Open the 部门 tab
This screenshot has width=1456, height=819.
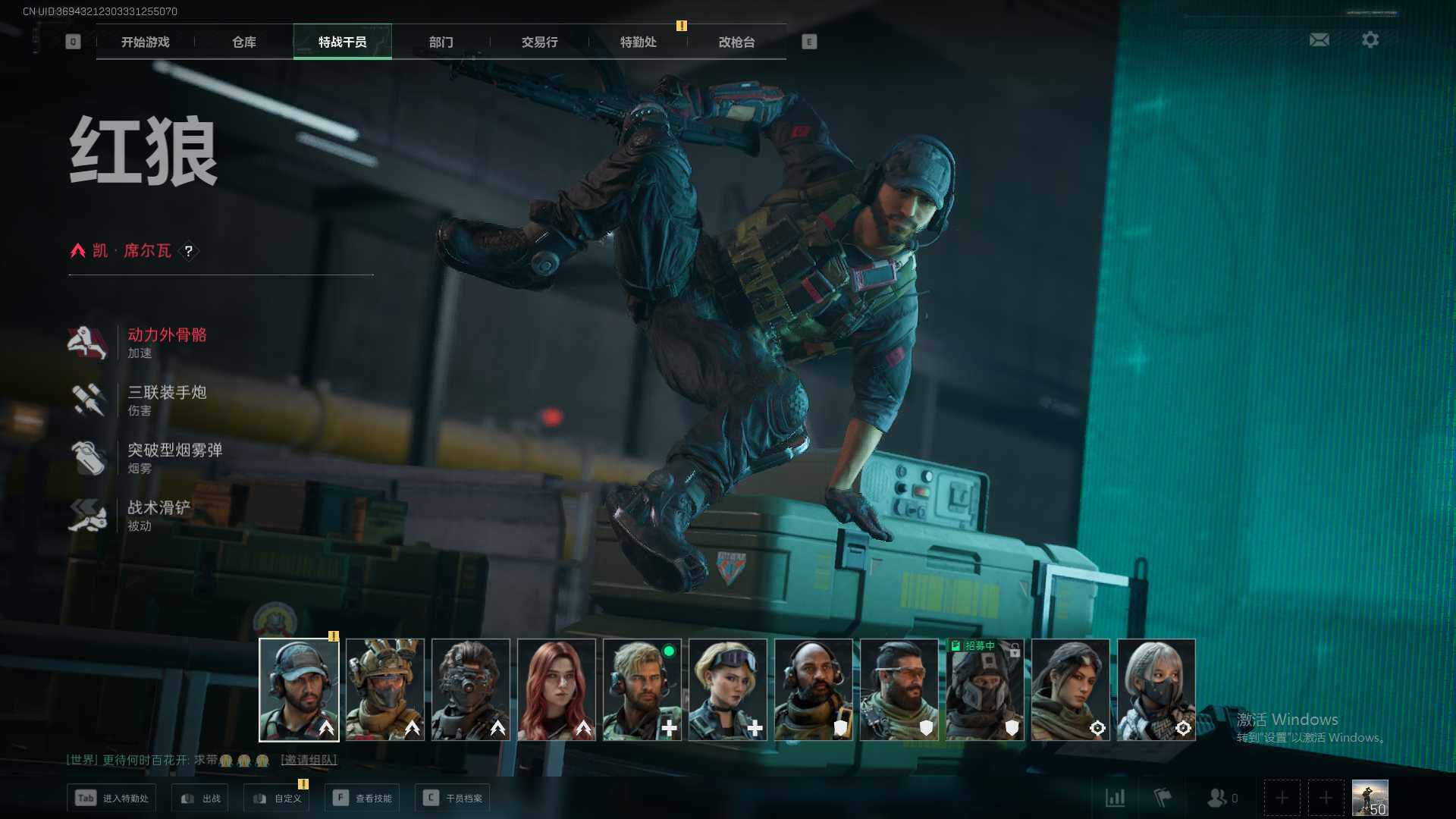coord(441,42)
